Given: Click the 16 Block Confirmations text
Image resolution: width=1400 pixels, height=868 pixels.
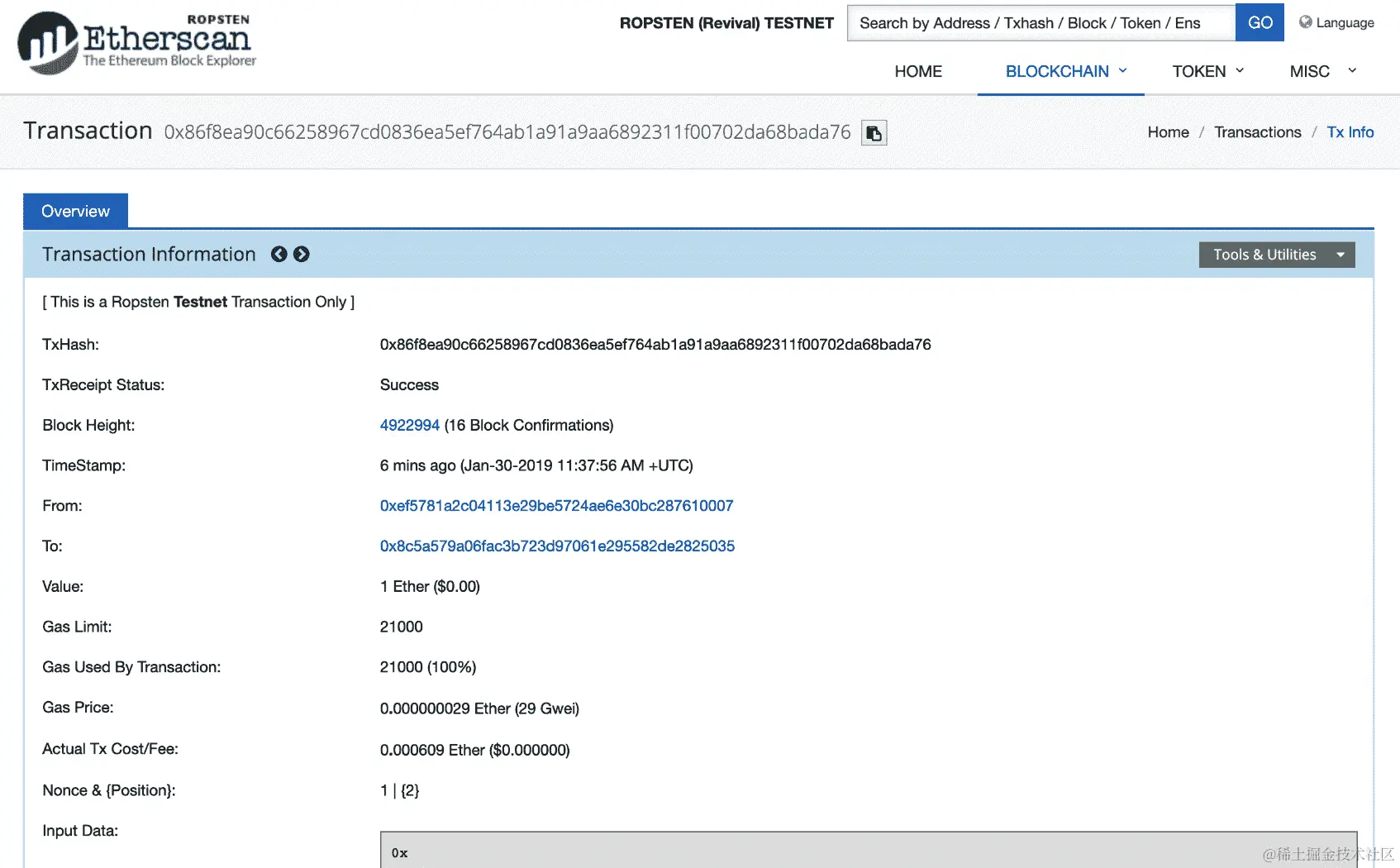Looking at the screenshot, I should [529, 425].
